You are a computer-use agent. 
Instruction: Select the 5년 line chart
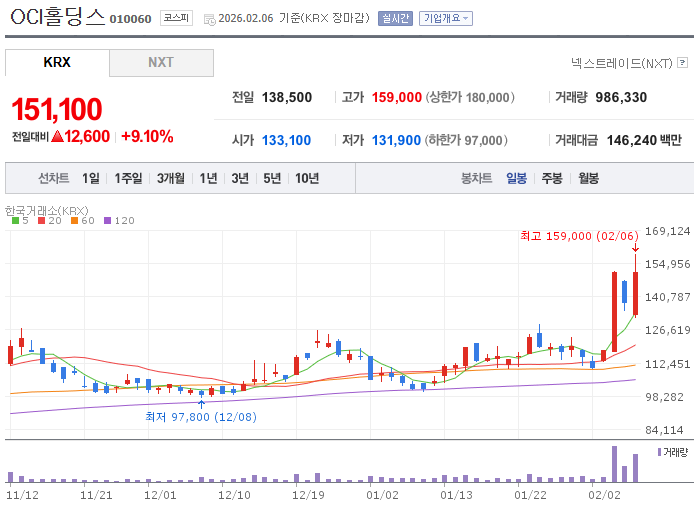coord(272,178)
